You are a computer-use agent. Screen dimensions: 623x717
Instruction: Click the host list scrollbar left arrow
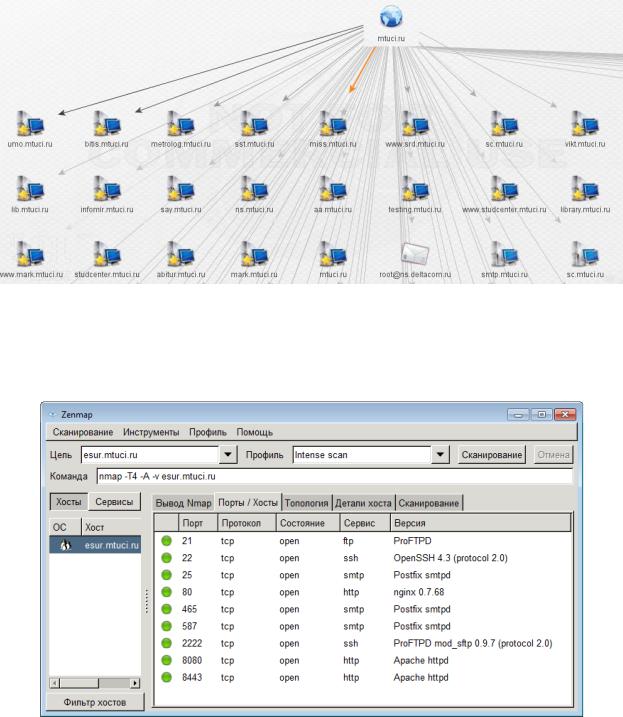coord(55,683)
